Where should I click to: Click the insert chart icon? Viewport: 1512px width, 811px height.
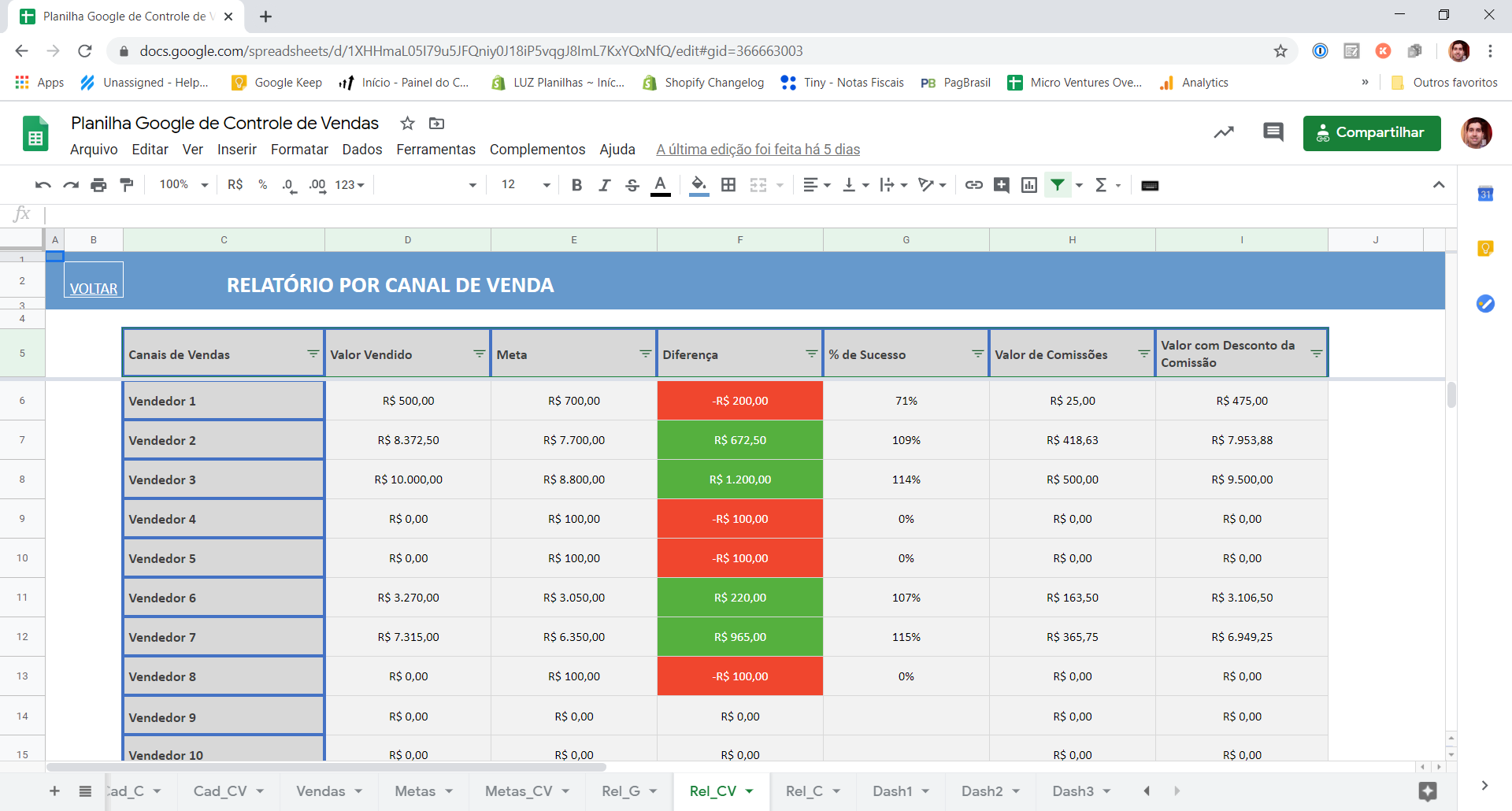(1029, 185)
